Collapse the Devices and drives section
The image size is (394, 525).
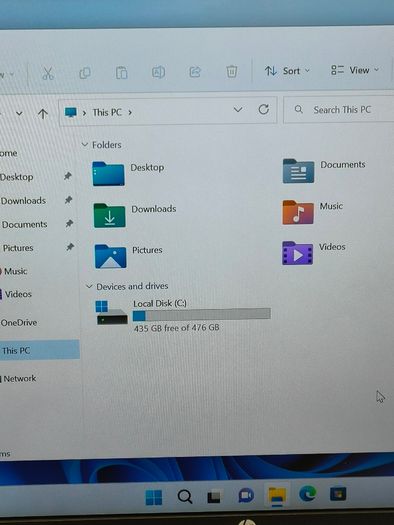point(89,287)
